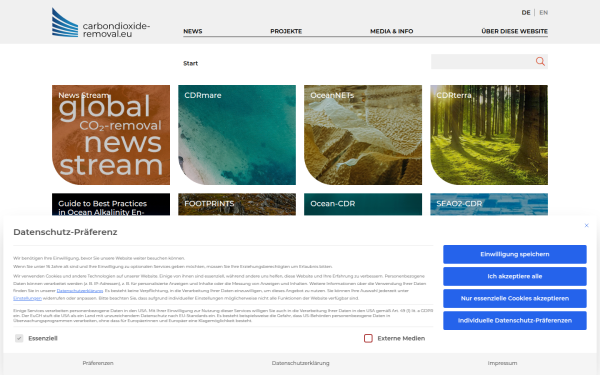600x375 pixels.
Task: Click the greyed Essenziell checkbox
Action: coord(19,338)
